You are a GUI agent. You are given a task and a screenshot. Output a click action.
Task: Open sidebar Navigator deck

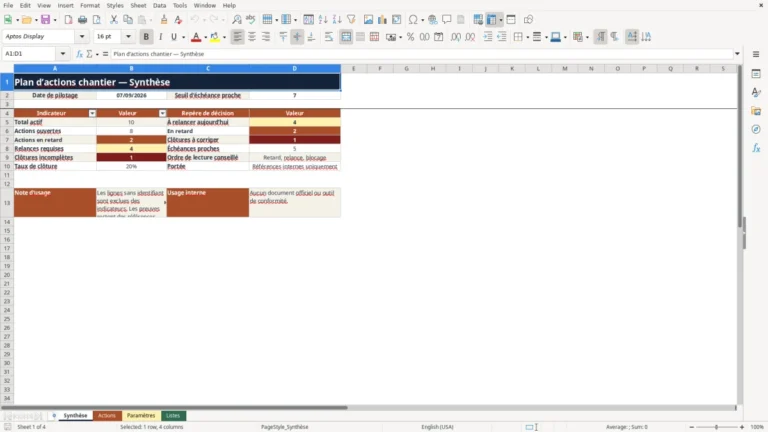click(756, 129)
